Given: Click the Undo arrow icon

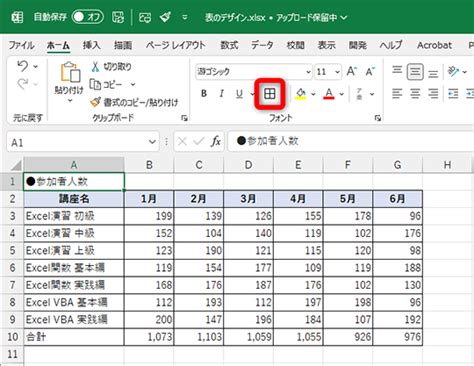Looking at the screenshot, I should click(x=22, y=66).
